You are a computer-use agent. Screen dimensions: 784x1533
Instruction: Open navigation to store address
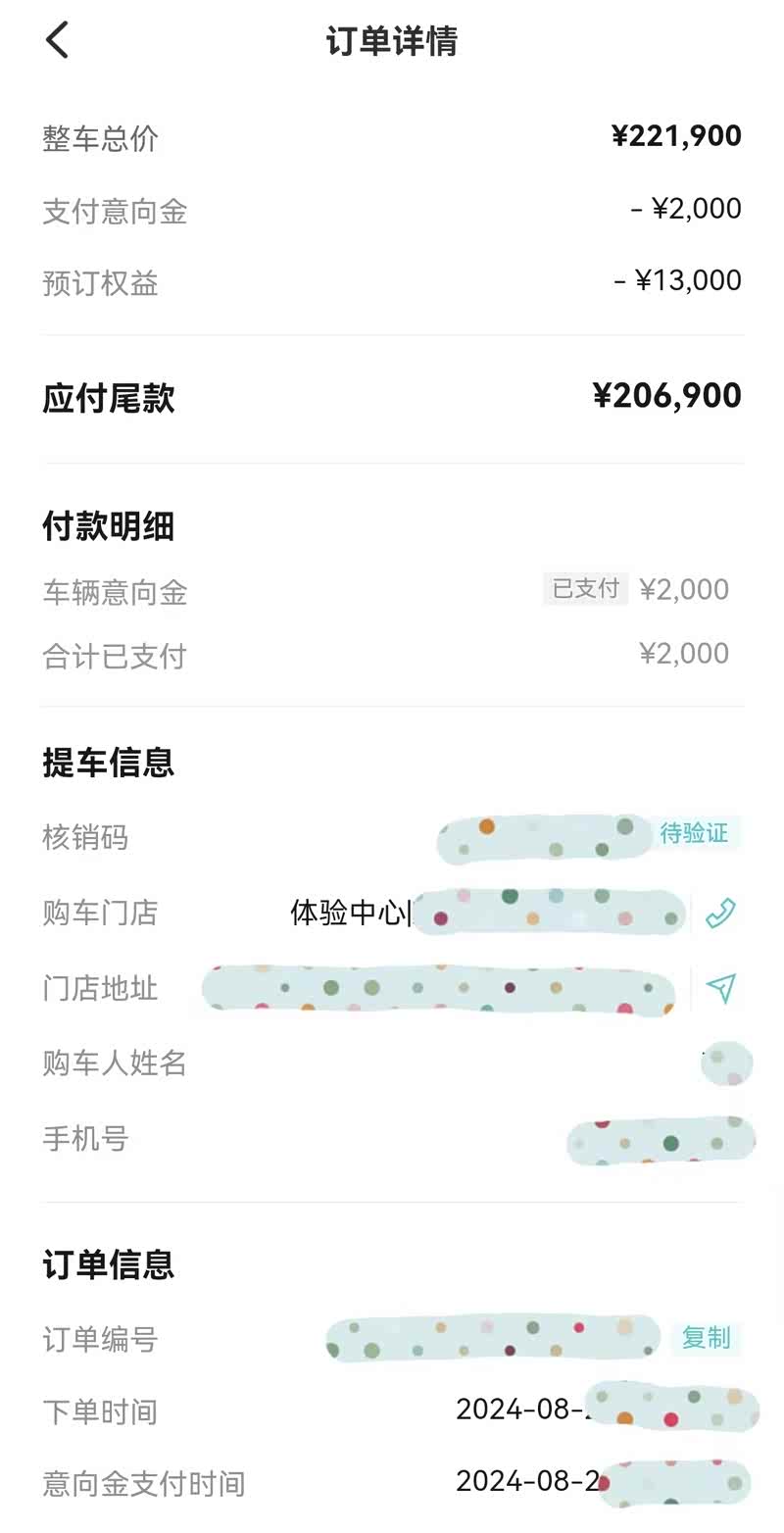[x=720, y=988]
